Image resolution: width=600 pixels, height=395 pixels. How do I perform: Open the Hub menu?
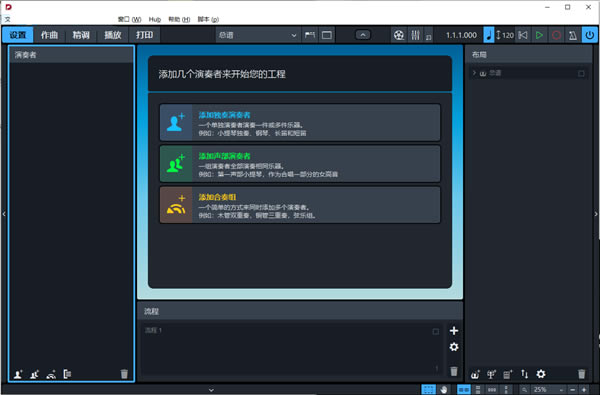[x=155, y=19]
